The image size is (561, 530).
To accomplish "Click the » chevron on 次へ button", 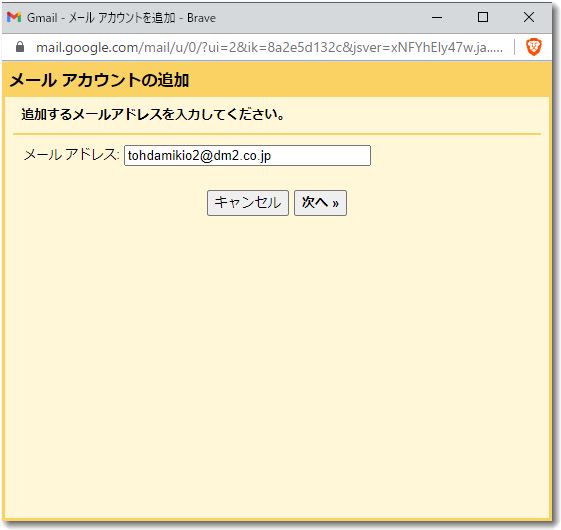I will pyautogui.click(x=335, y=204).
